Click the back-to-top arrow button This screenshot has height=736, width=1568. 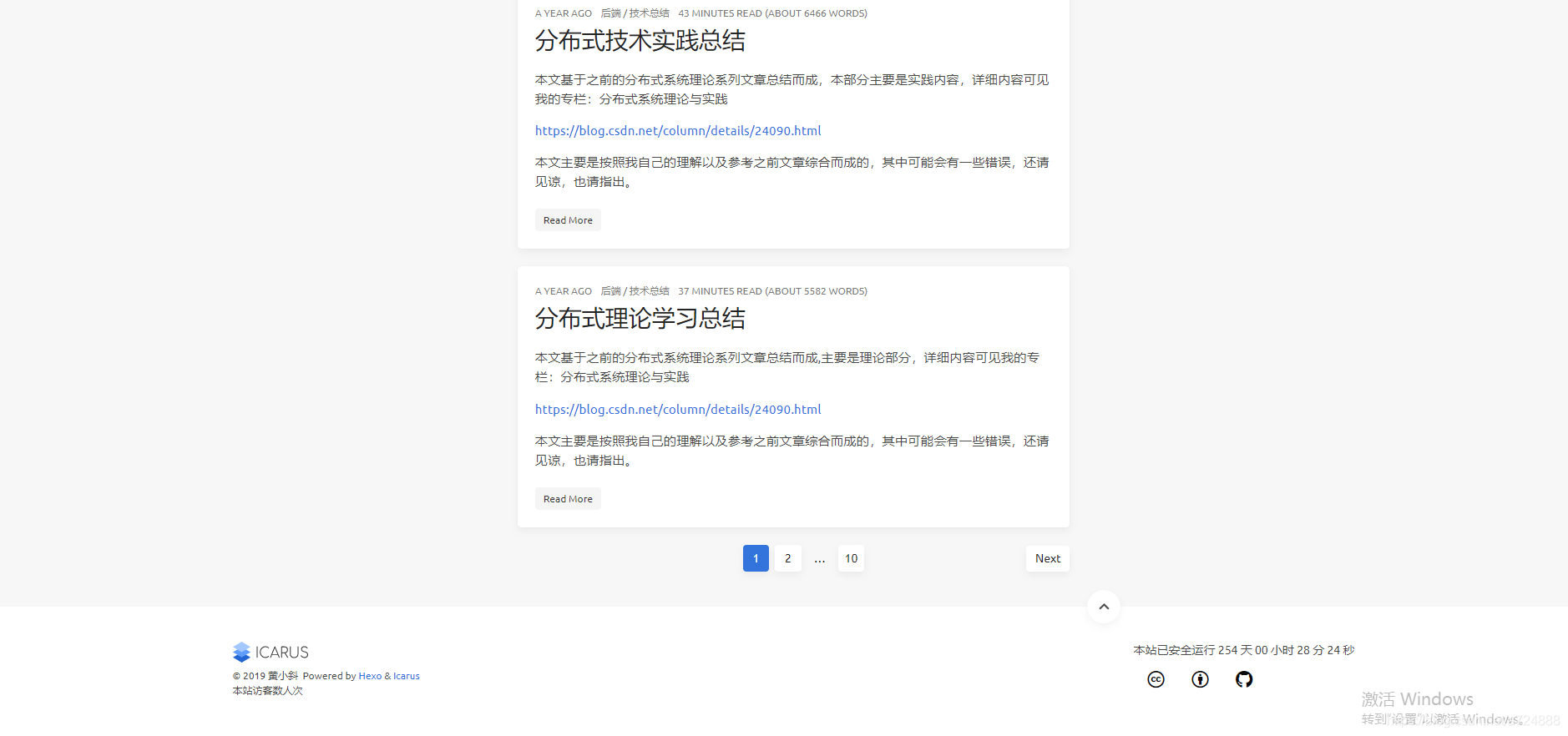(x=1104, y=607)
